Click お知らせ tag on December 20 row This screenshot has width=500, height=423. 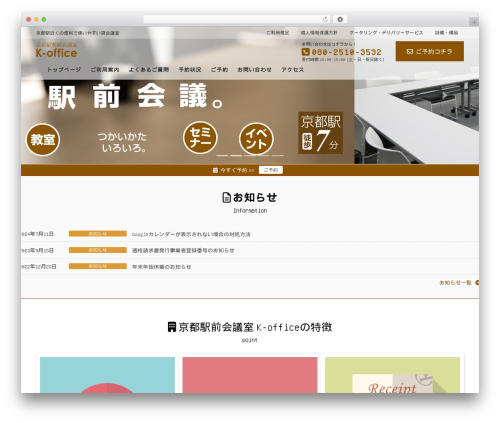tap(98, 266)
